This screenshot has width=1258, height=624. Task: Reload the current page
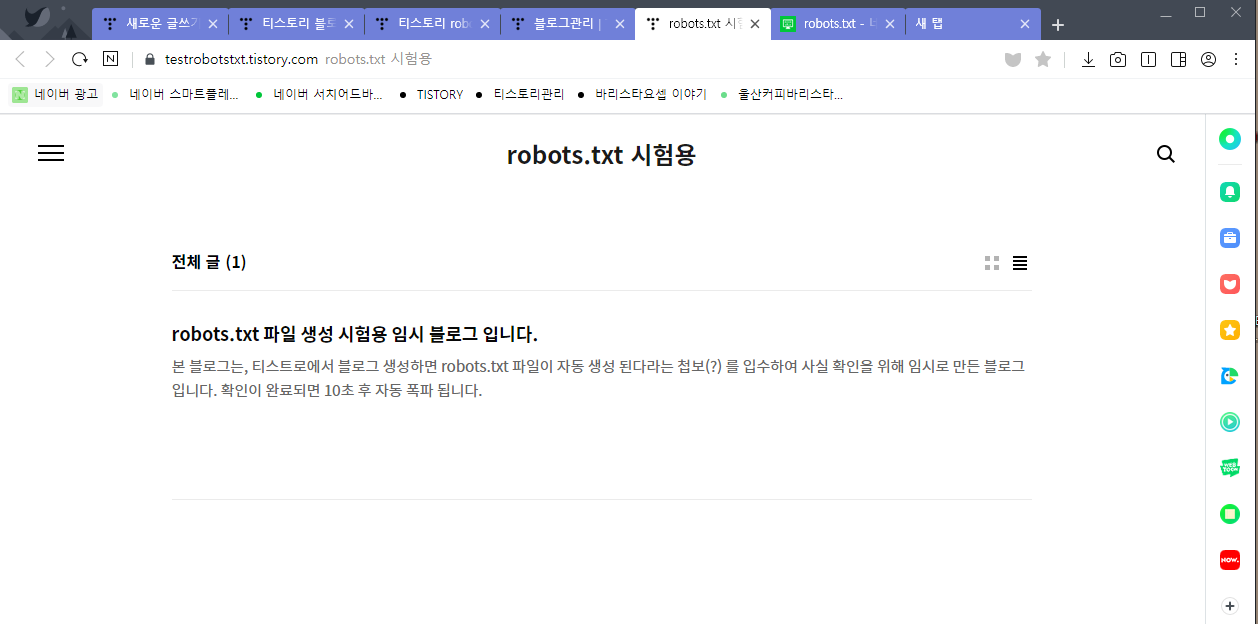80,60
